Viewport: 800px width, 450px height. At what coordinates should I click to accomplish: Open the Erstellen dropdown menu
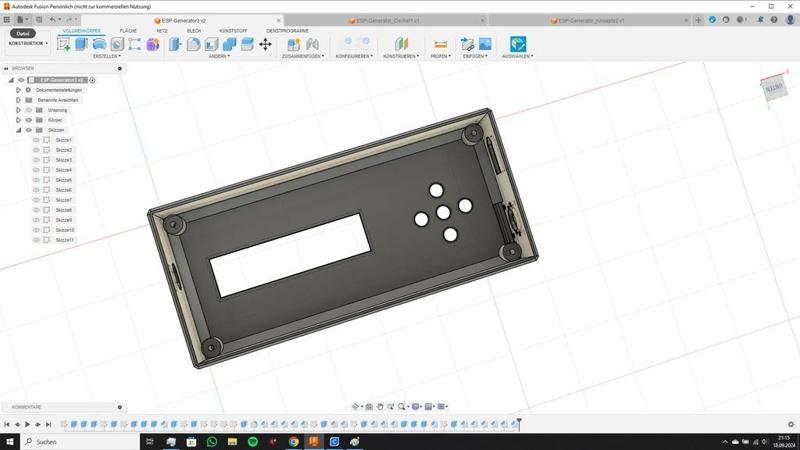[107, 56]
